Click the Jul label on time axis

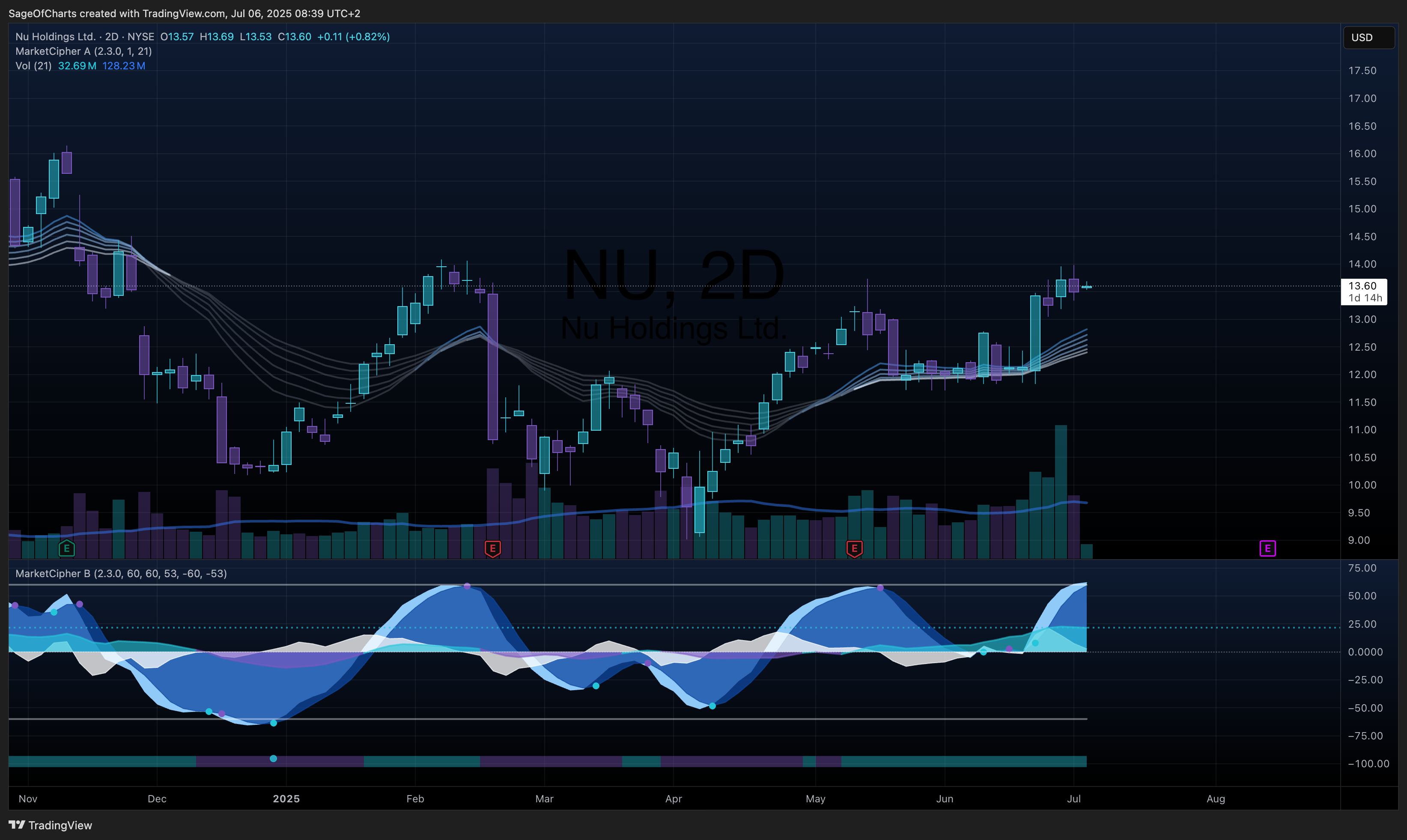coord(1073,798)
